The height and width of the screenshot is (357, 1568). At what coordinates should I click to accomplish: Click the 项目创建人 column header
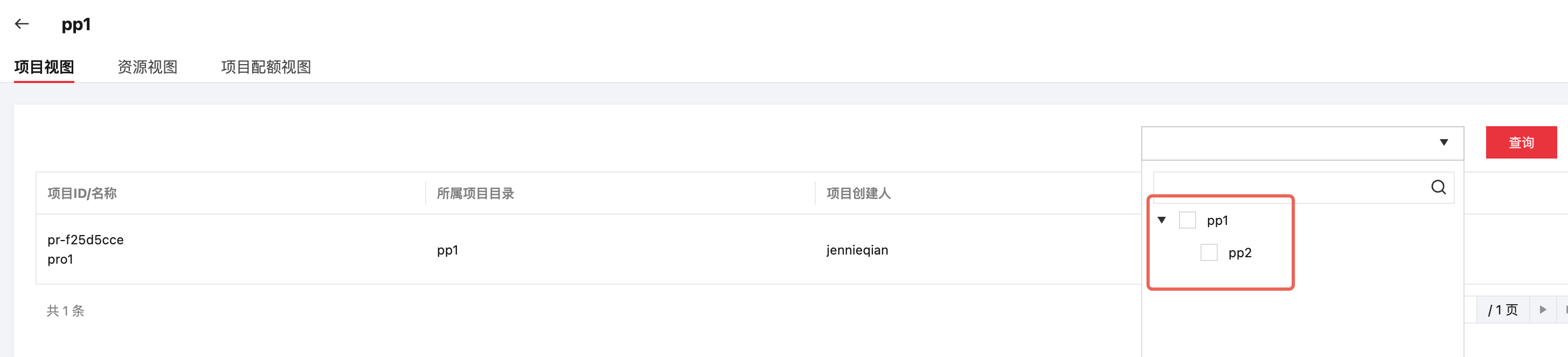[858, 194]
